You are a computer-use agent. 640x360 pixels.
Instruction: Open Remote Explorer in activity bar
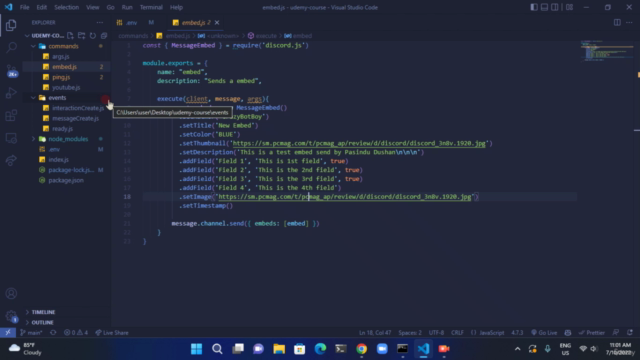(11, 138)
